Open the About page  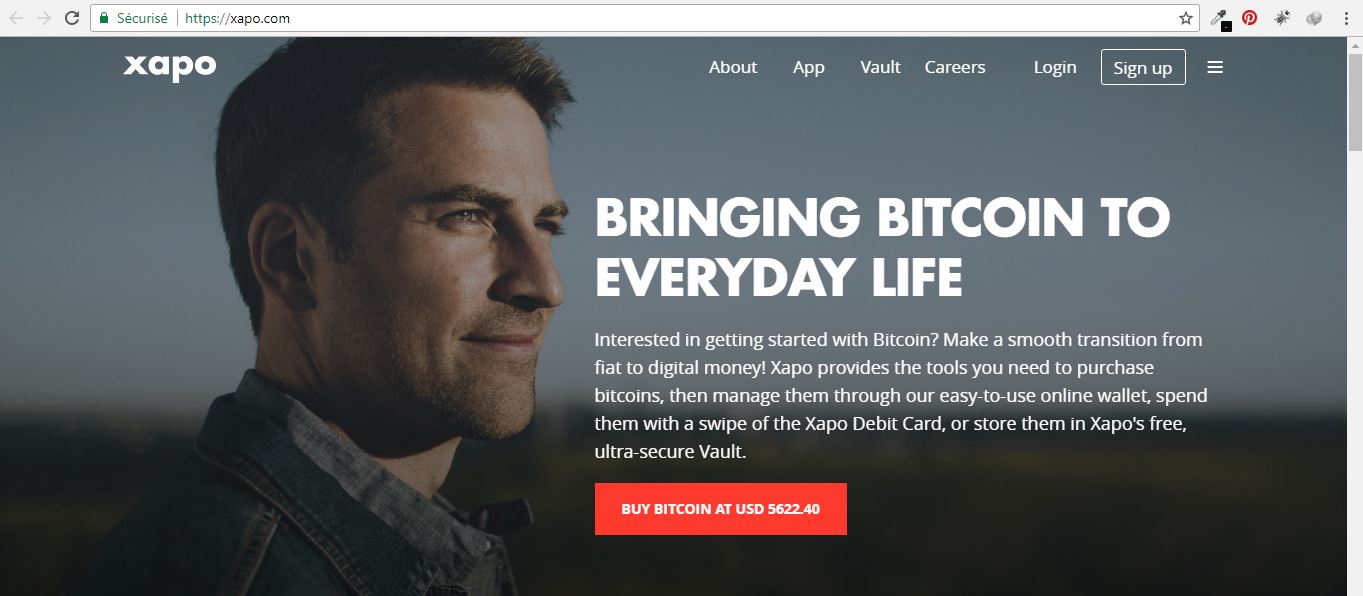tap(733, 67)
